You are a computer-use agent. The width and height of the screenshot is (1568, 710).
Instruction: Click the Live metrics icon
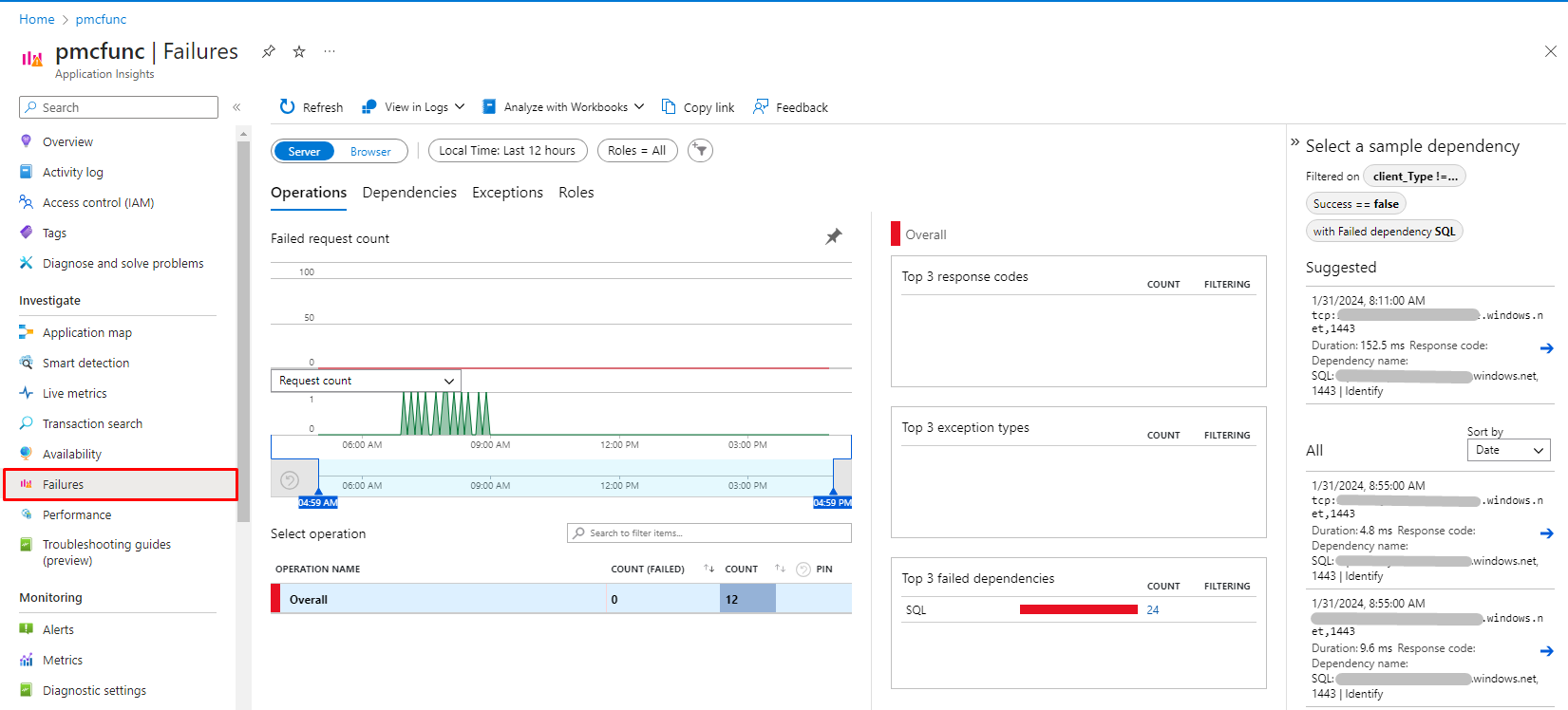(x=27, y=393)
